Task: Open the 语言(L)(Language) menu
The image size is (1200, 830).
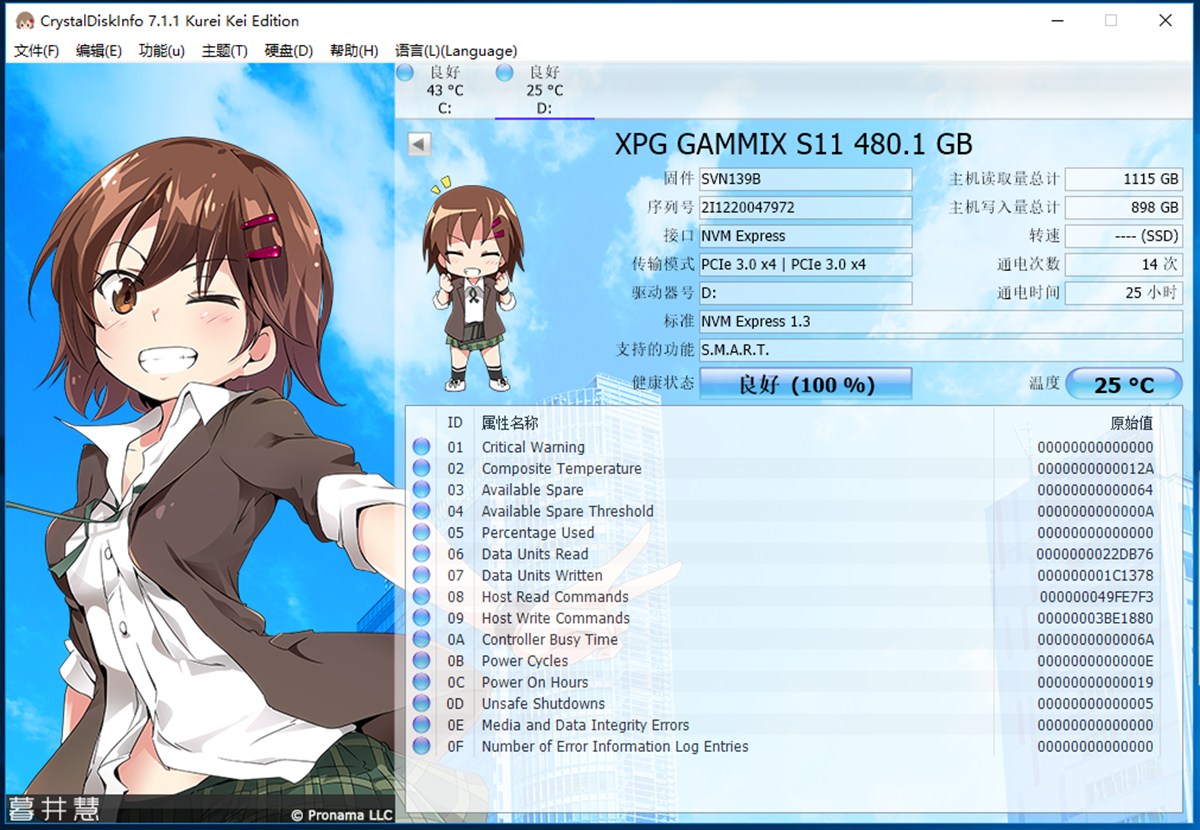Action: click(456, 51)
